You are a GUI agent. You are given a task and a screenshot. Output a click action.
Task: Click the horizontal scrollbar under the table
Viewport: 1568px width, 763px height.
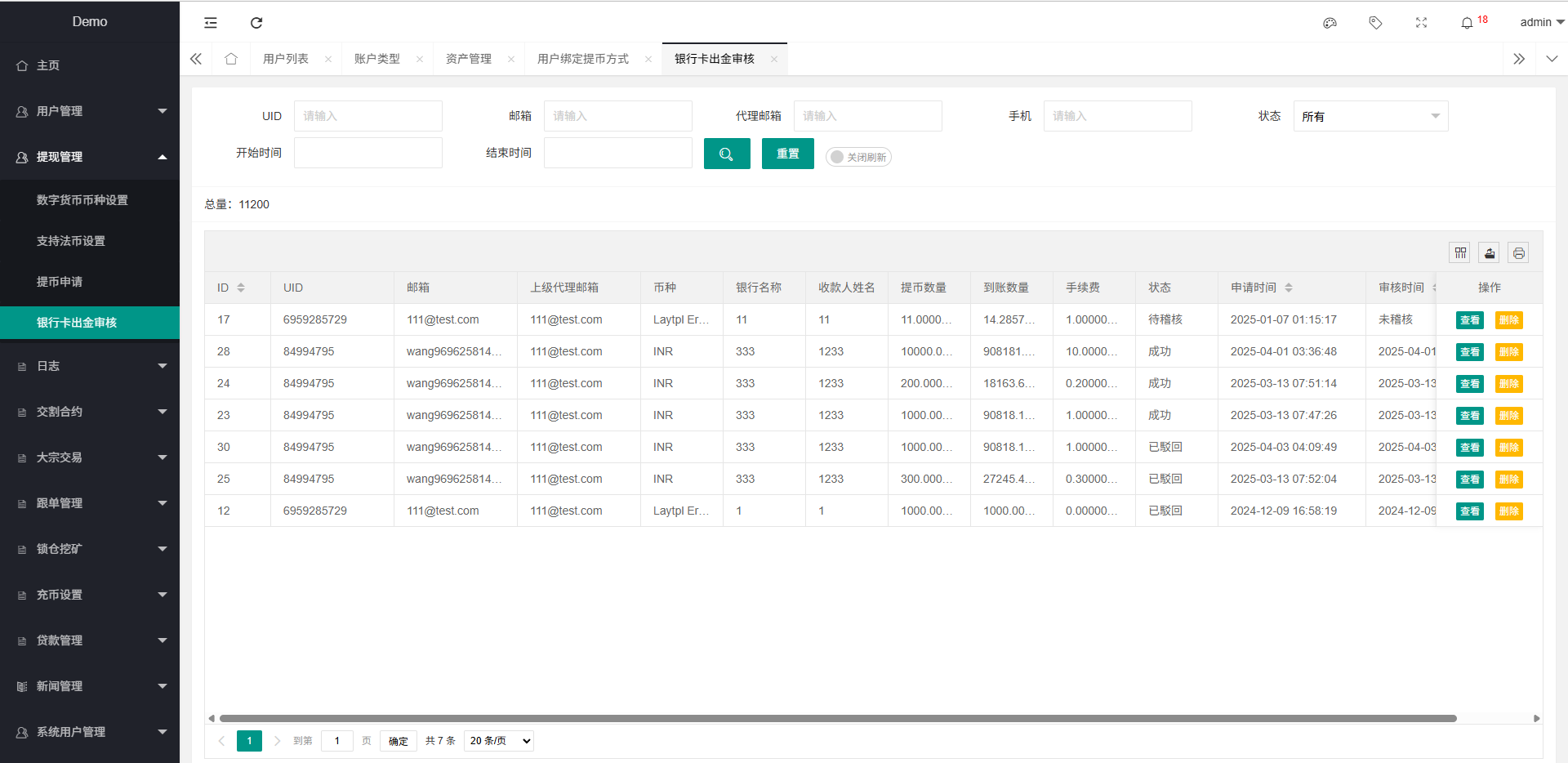[837, 719]
